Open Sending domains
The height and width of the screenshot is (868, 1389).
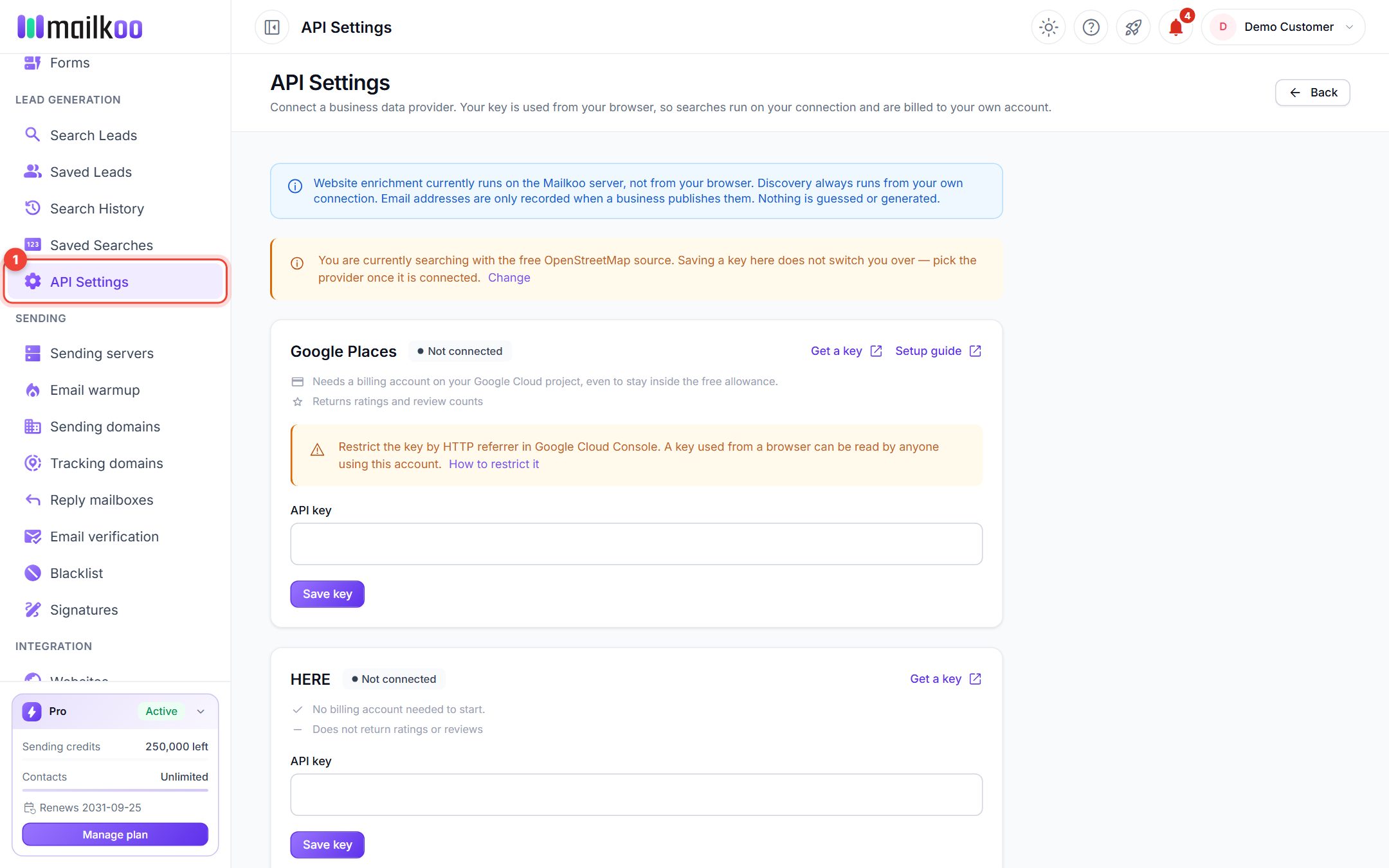tap(115, 426)
